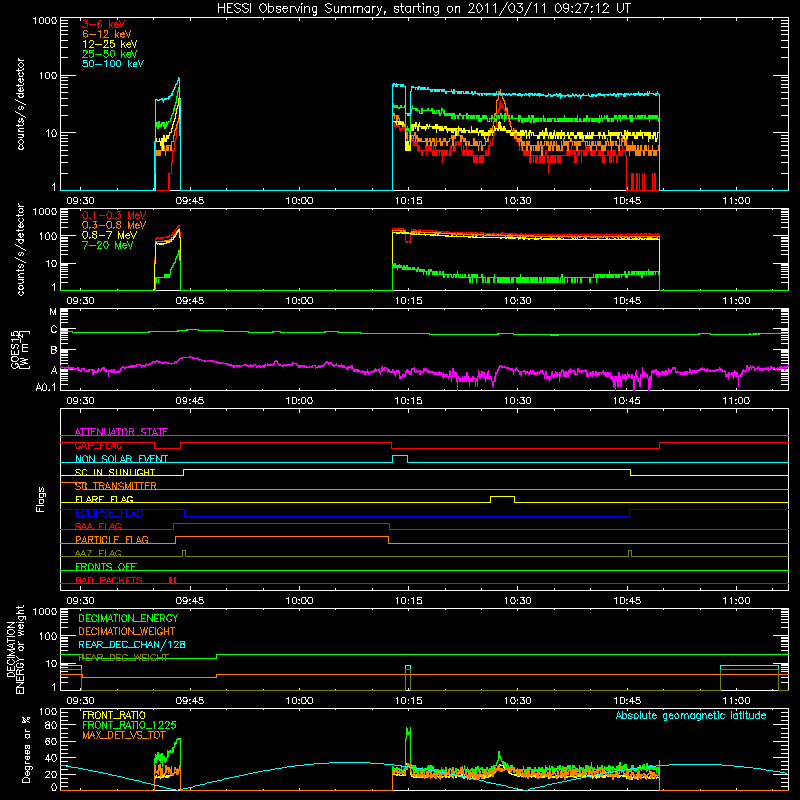The image size is (800, 800).
Task: Select the BAD_PACKETS flag label
Action: point(109,580)
